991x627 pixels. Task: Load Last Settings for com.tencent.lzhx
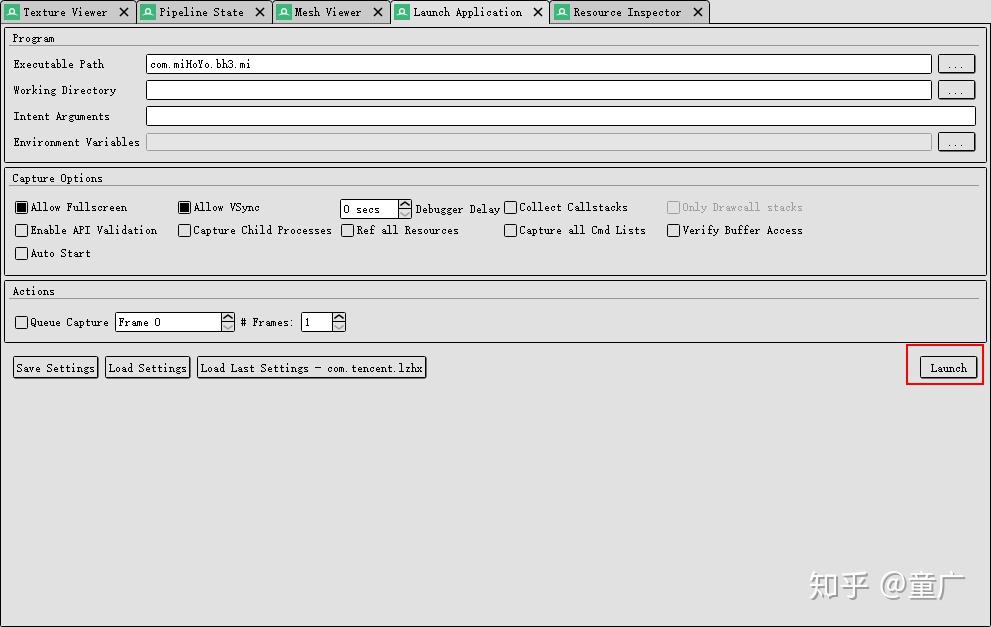coord(312,368)
